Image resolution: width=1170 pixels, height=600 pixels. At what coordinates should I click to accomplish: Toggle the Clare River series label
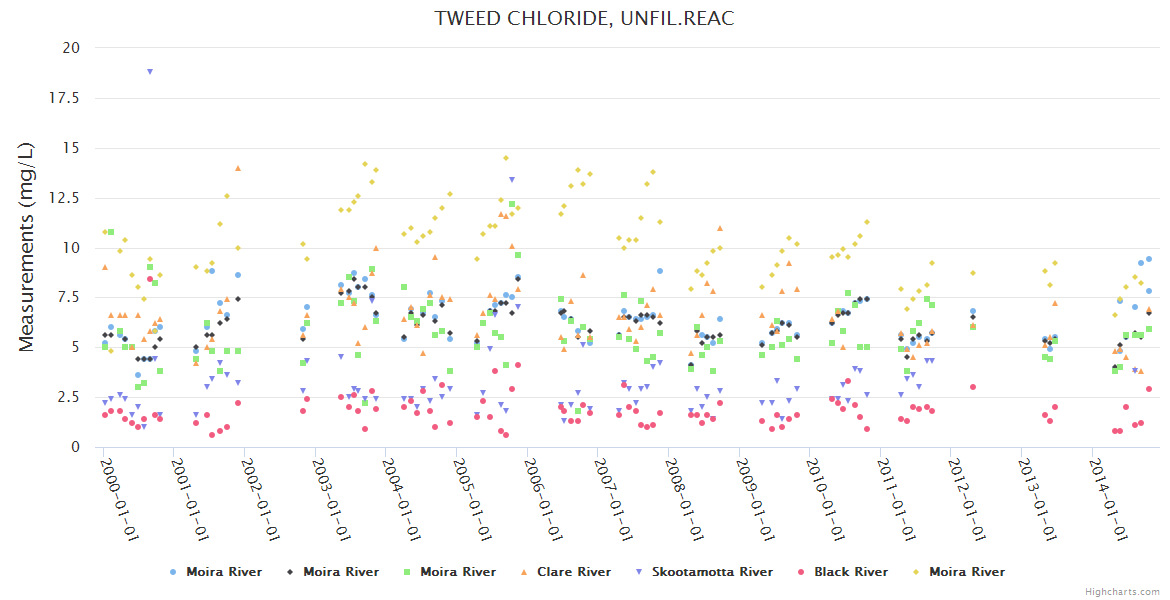[x=573, y=572]
